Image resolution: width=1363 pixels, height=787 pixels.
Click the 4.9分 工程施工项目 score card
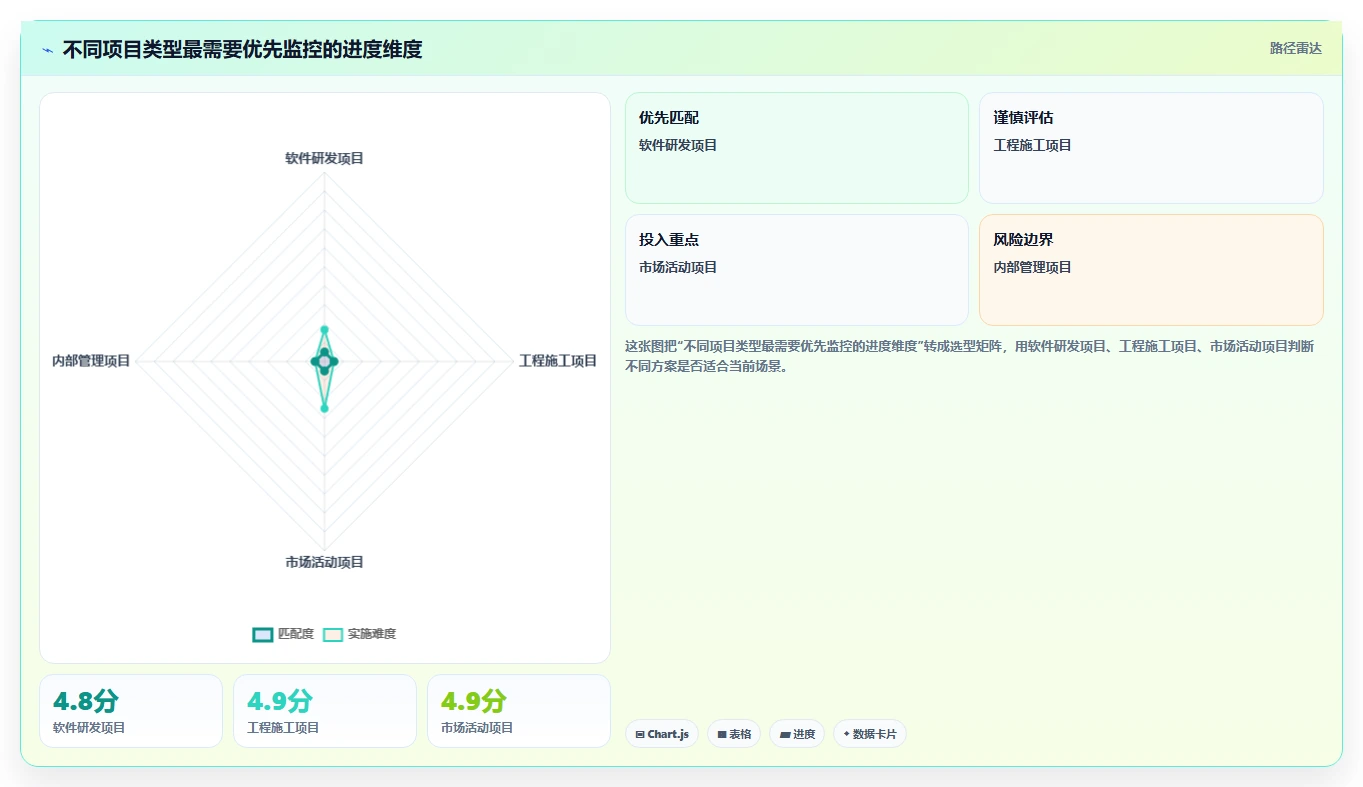[325, 711]
